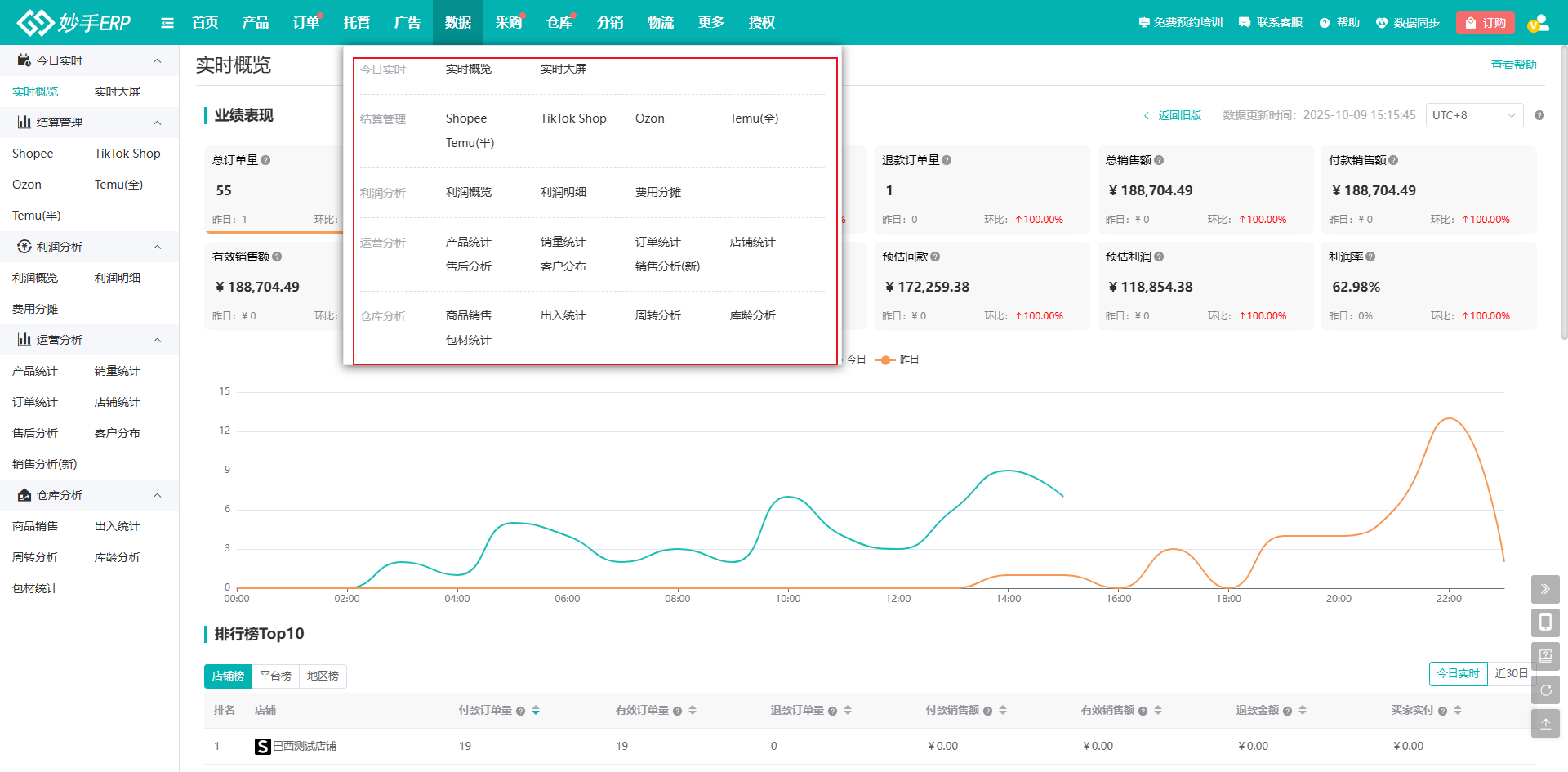Open the UTC+8 timezone dropdown
This screenshot has height=772, width=1568.
pyautogui.click(x=1474, y=115)
